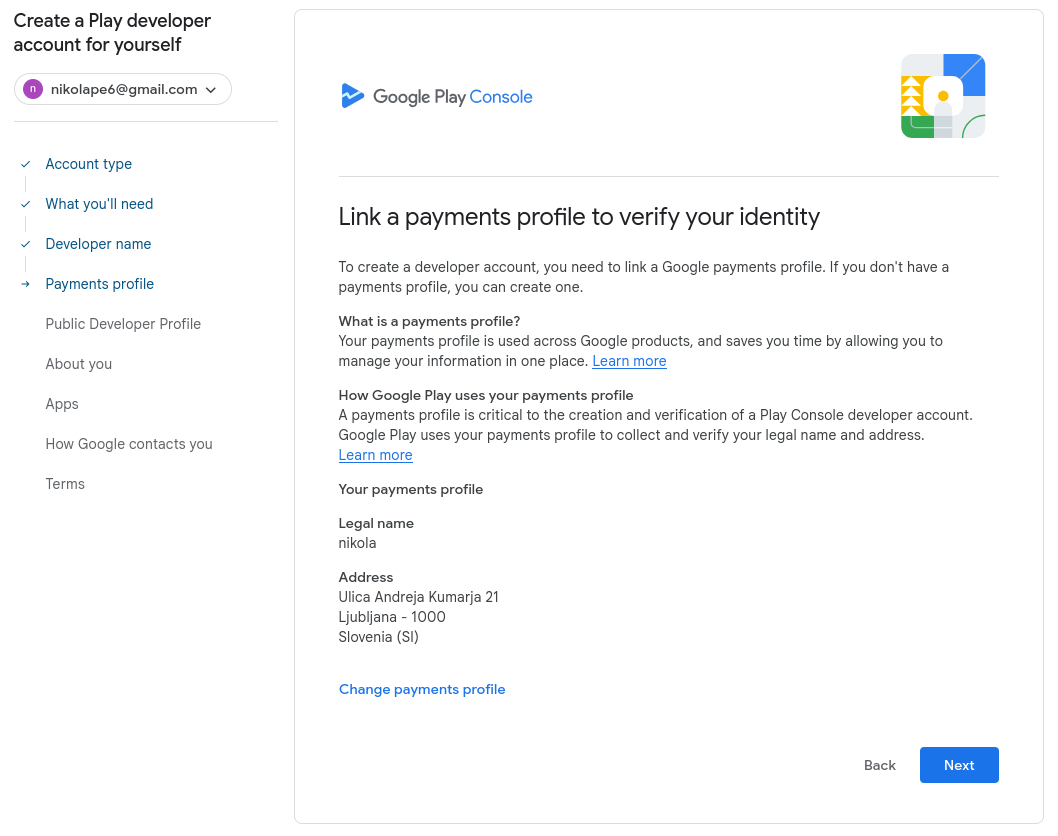This screenshot has width=1058, height=836.
Task: Click the Legal name label
Action: click(376, 524)
